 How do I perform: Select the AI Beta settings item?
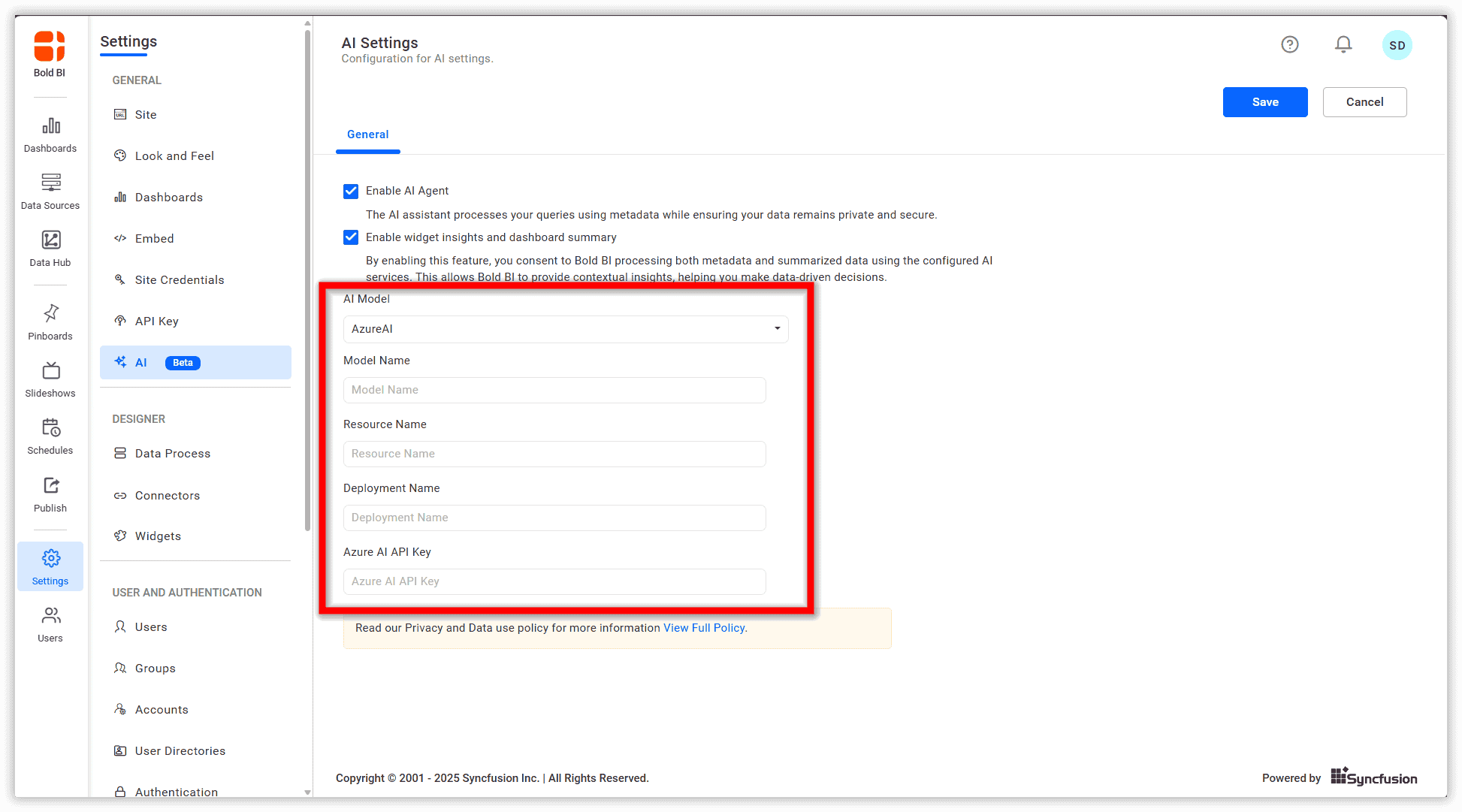pyautogui.click(x=195, y=363)
